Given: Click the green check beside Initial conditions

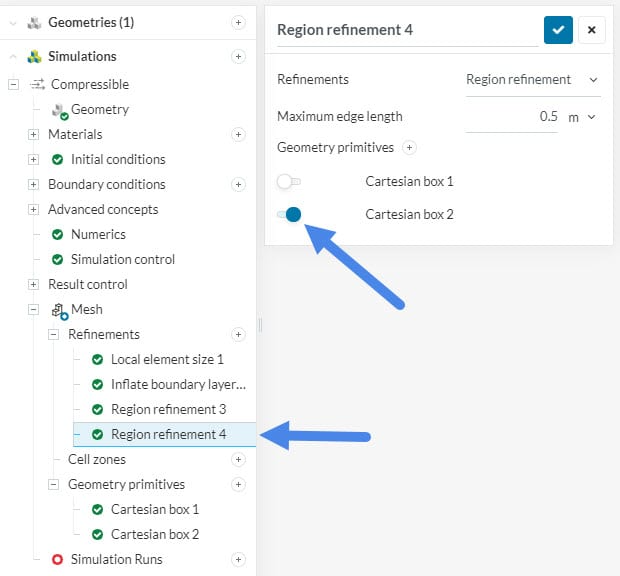Looking at the screenshot, I should pyautogui.click(x=57, y=159).
